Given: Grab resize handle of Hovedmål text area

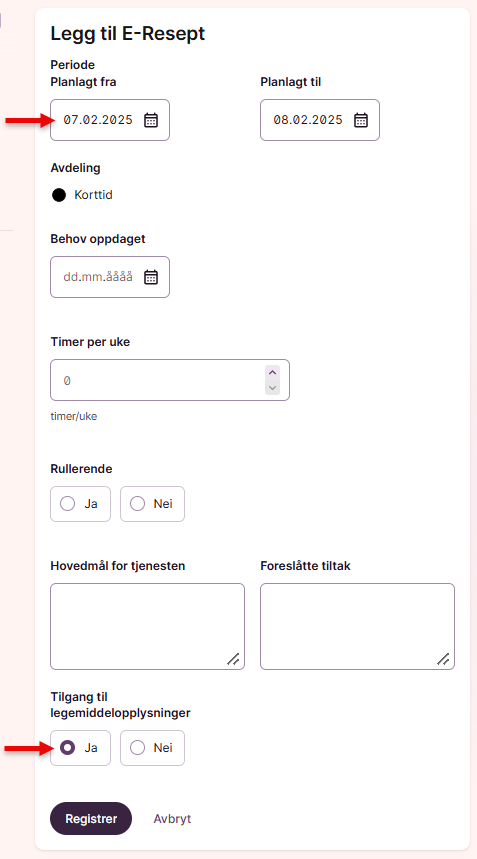Looking at the screenshot, I should point(233,658).
